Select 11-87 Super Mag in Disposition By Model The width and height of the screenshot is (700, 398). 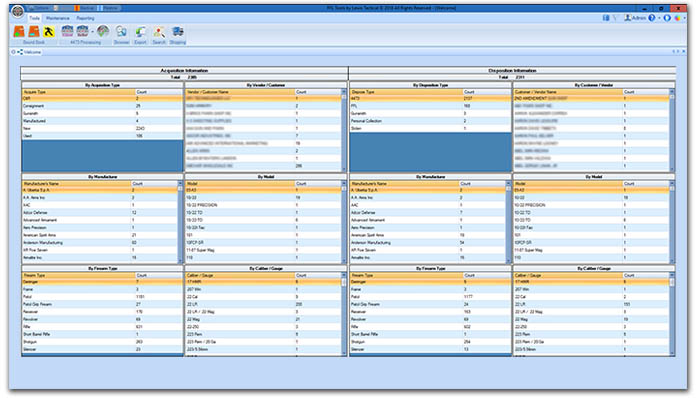(x=591, y=250)
